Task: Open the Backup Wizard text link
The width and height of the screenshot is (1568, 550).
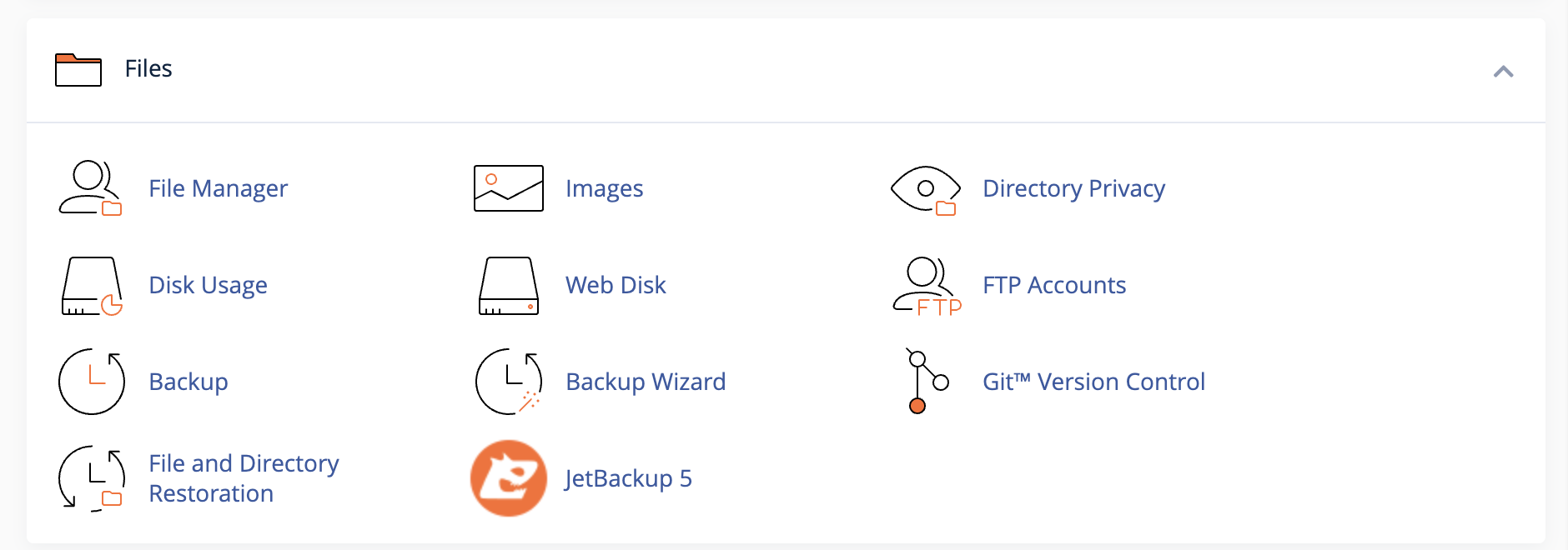Action: (x=646, y=382)
